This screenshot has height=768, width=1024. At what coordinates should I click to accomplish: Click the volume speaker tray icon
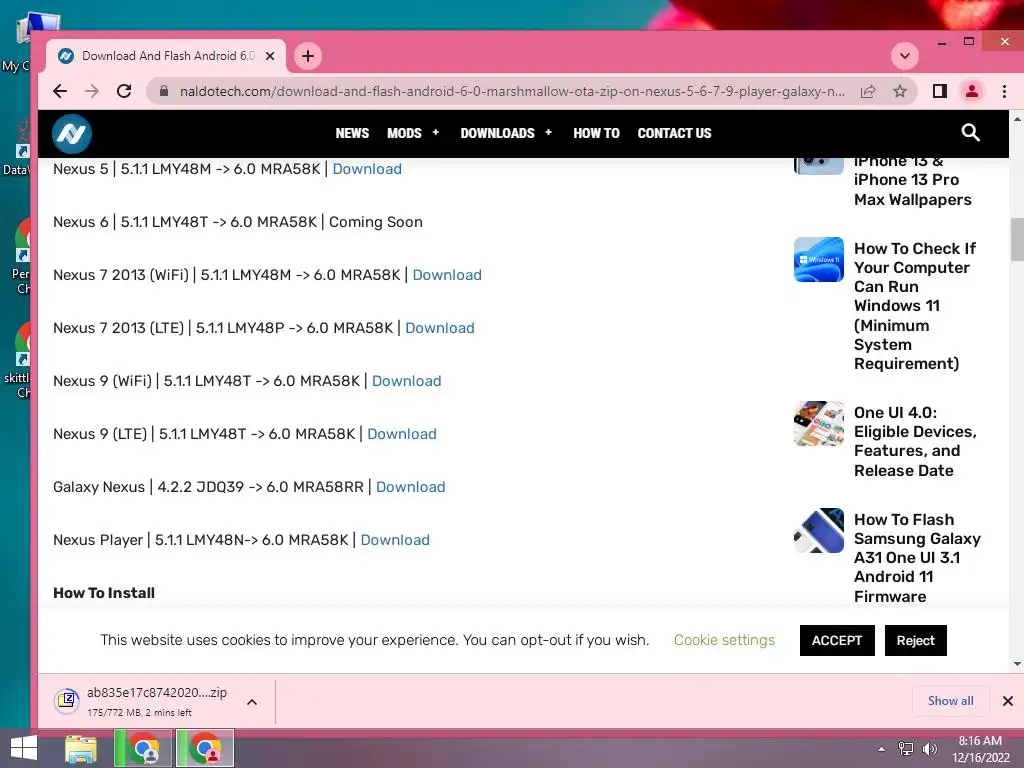point(929,749)
